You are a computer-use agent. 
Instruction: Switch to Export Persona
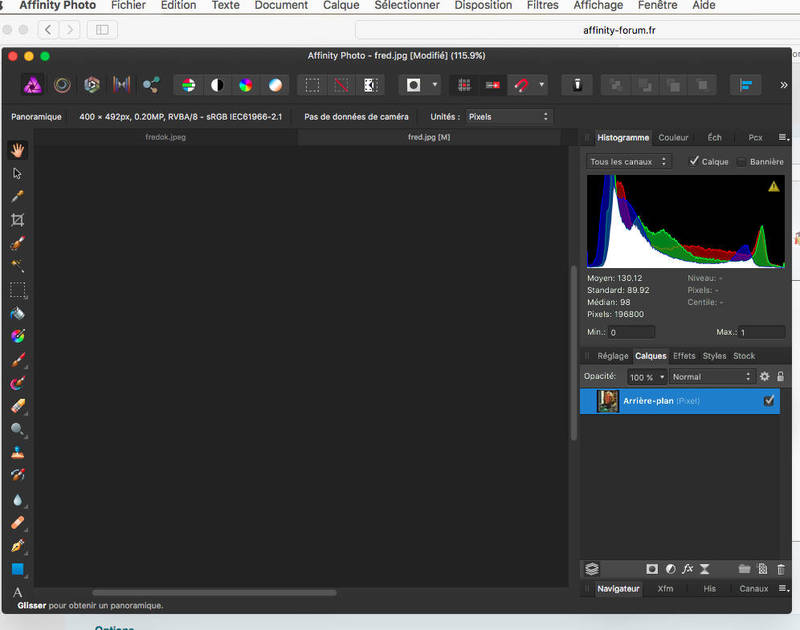click(x=151, y=85)
